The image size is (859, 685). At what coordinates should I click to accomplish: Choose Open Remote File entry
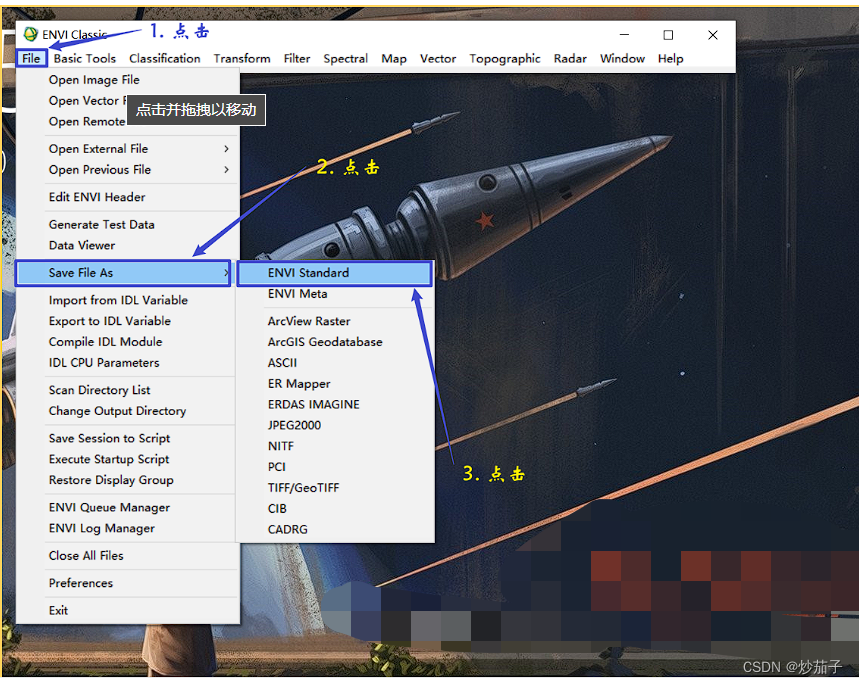pos(87,122)
